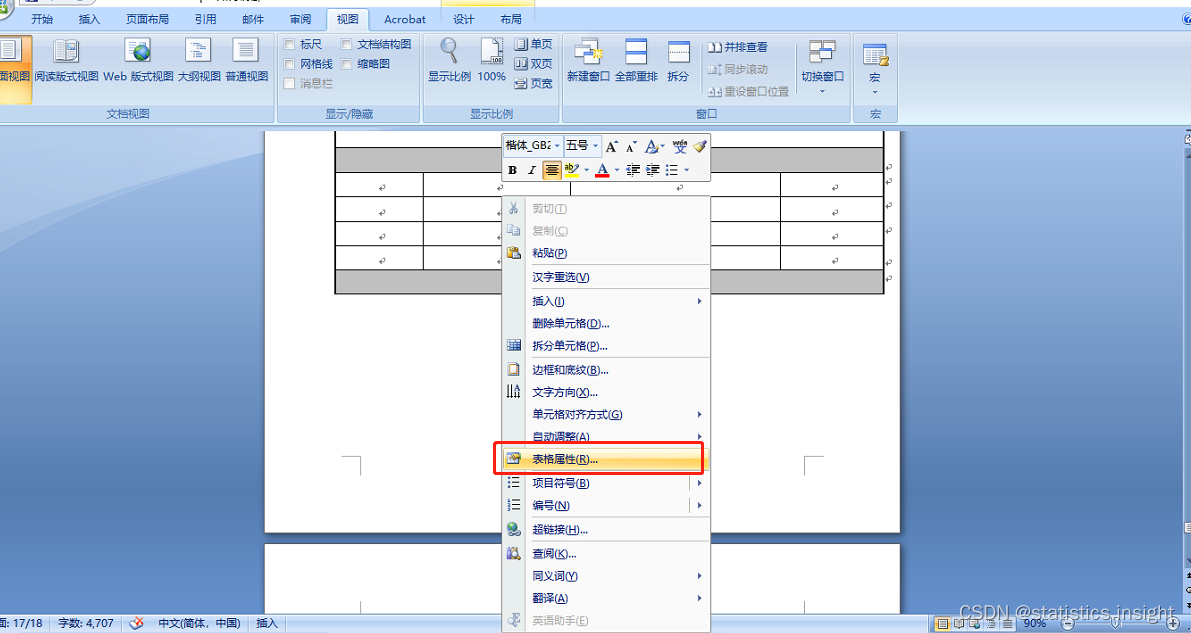Enable the 文档结构图 document map checkbox

pyautogui.click(x=346, y=45)
